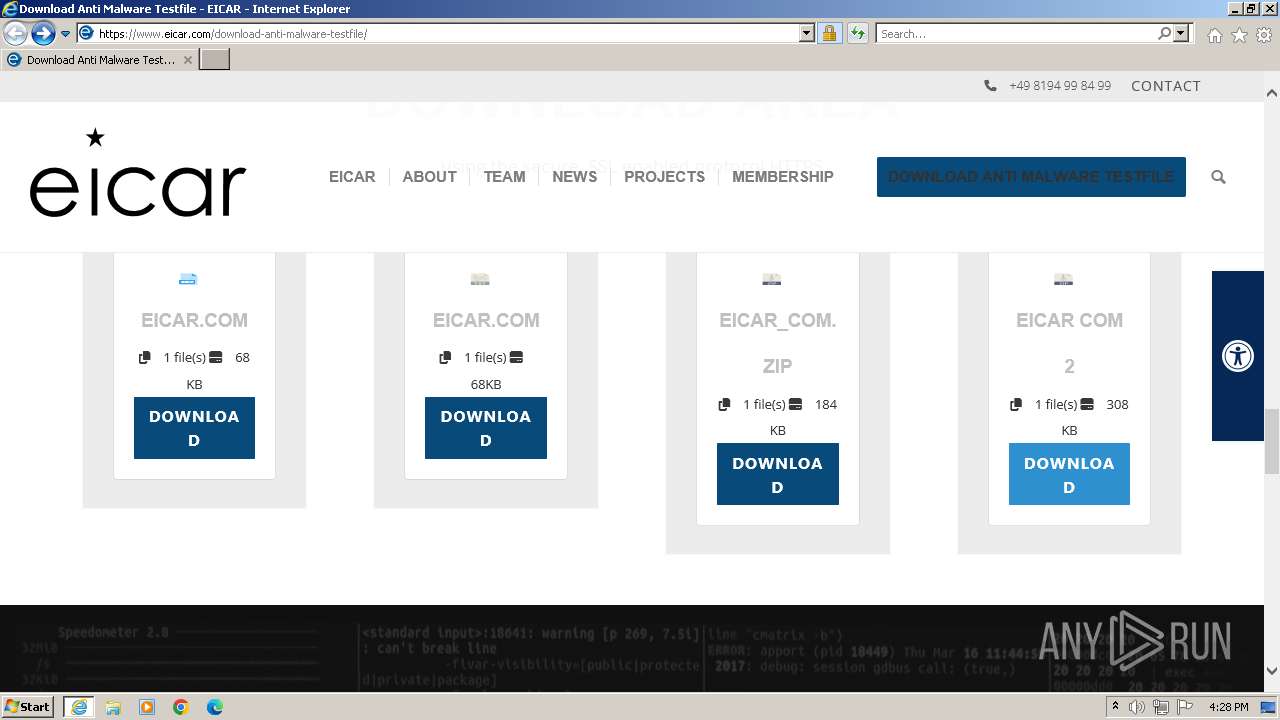Viewport: 1280px width, 720px height.
Task: Download the EICAR_COM.ZIP 184 KB file
Action: (x=778, y=474)
